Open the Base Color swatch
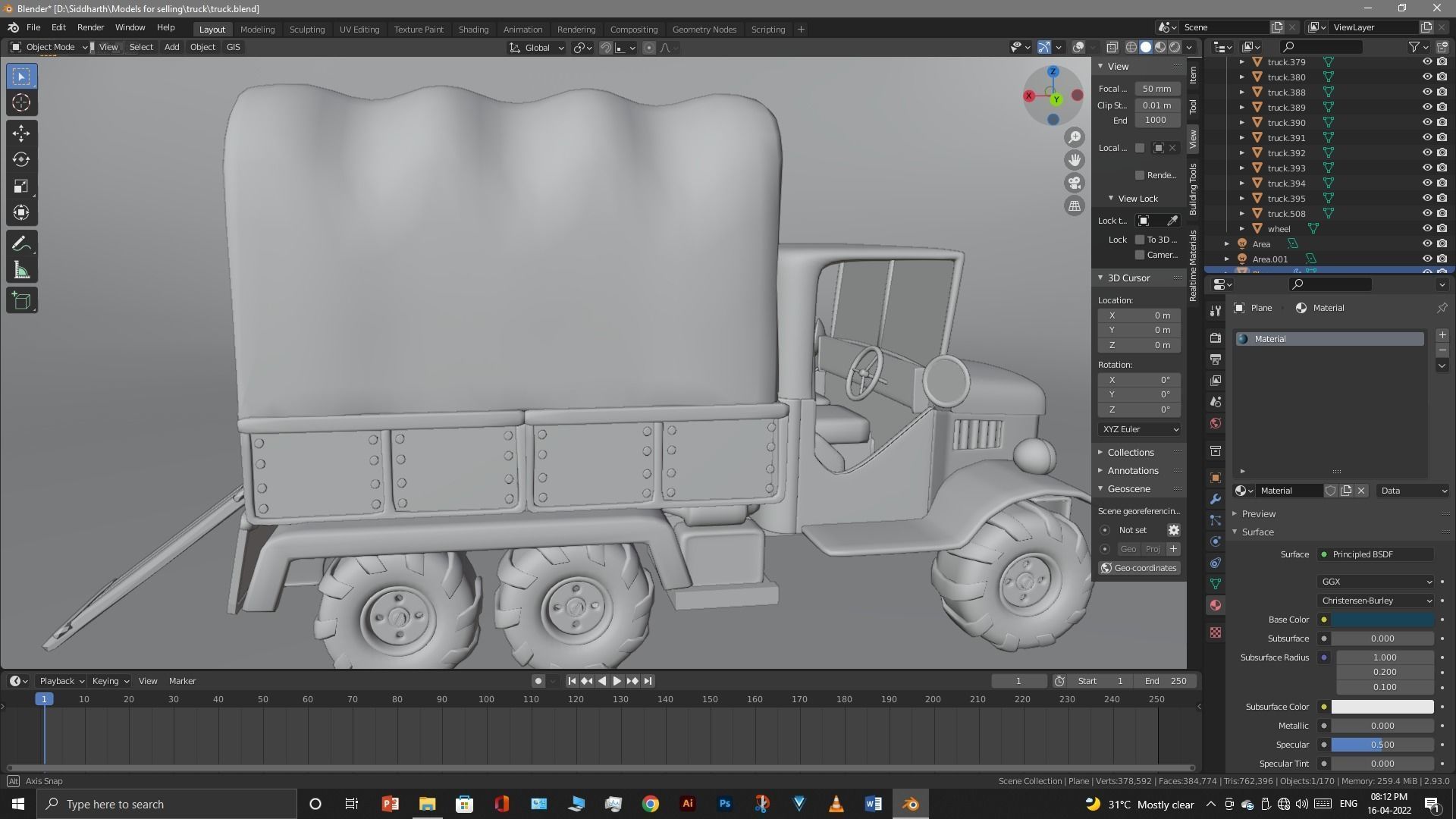Screen dimensions: 1456x819 point(1382,620)
